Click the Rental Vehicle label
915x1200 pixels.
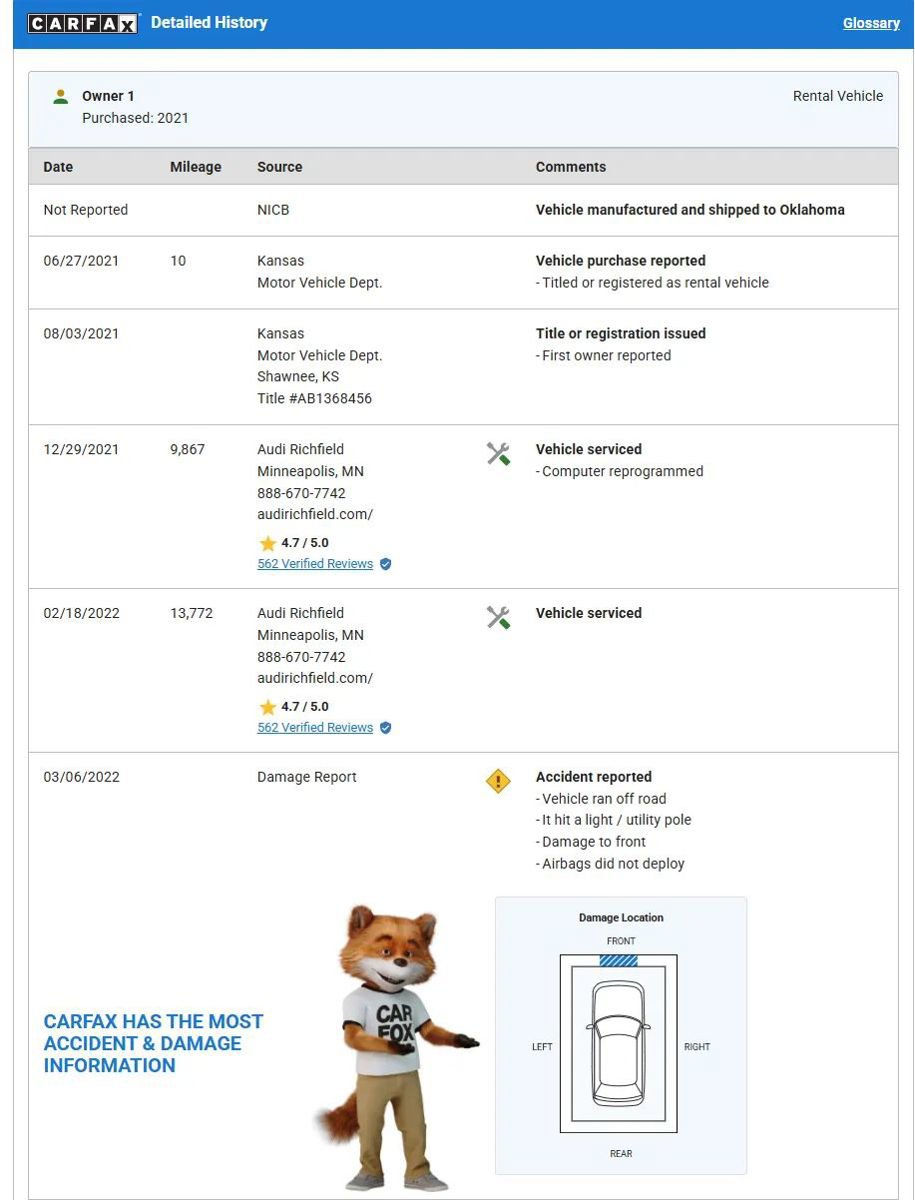click(x=838, y=96)
